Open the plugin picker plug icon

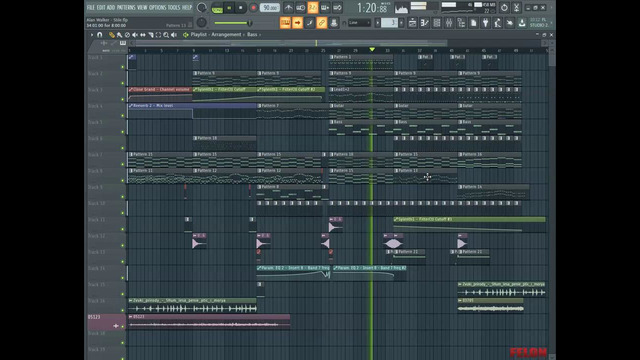tap(485, 23)
